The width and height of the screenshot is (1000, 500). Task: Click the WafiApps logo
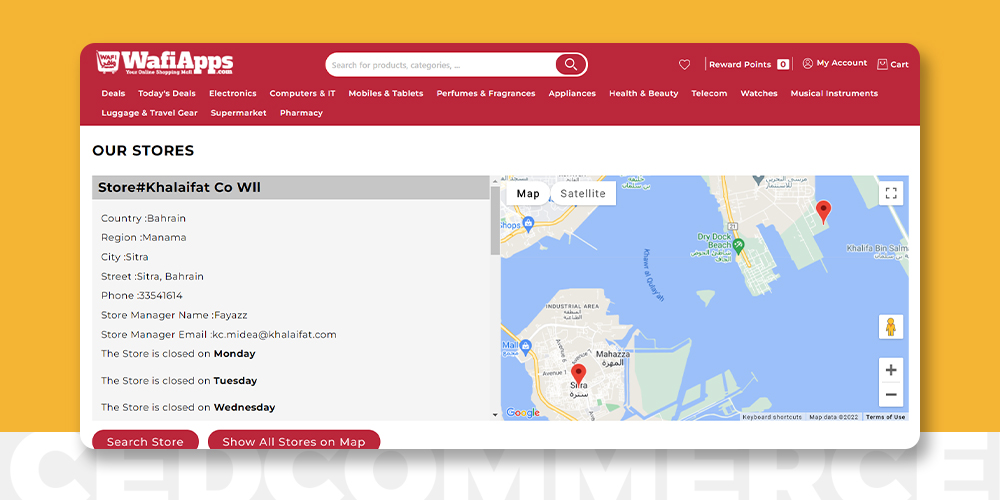165,62
